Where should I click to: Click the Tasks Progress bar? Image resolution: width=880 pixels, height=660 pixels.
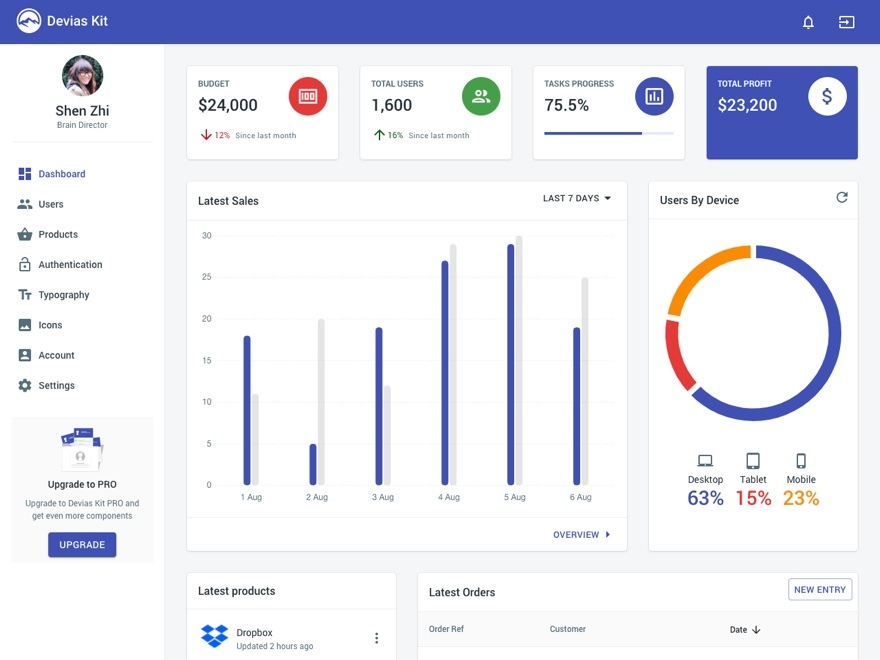(608, 134)
